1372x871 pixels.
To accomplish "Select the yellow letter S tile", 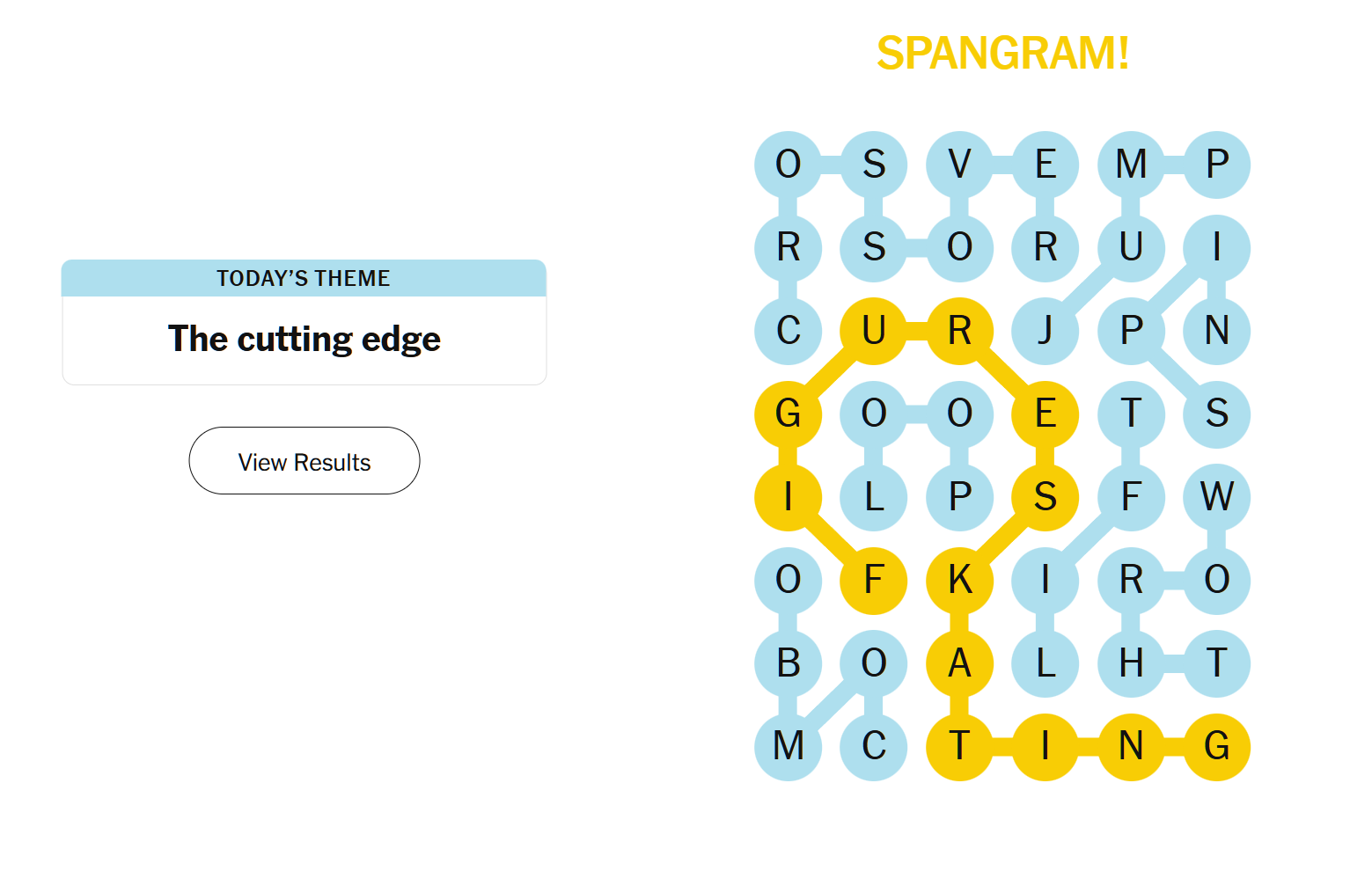I will pos(1045,497).
